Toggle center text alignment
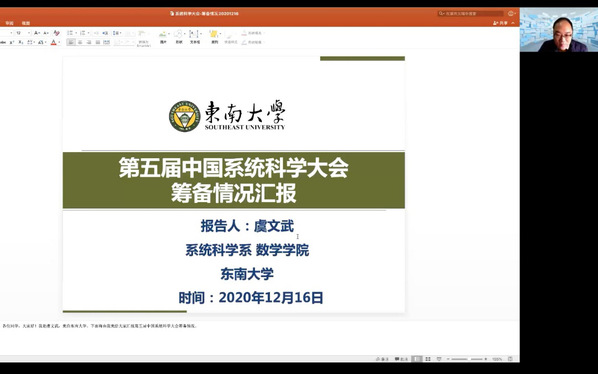598x374 pixels. click(80, 42)
